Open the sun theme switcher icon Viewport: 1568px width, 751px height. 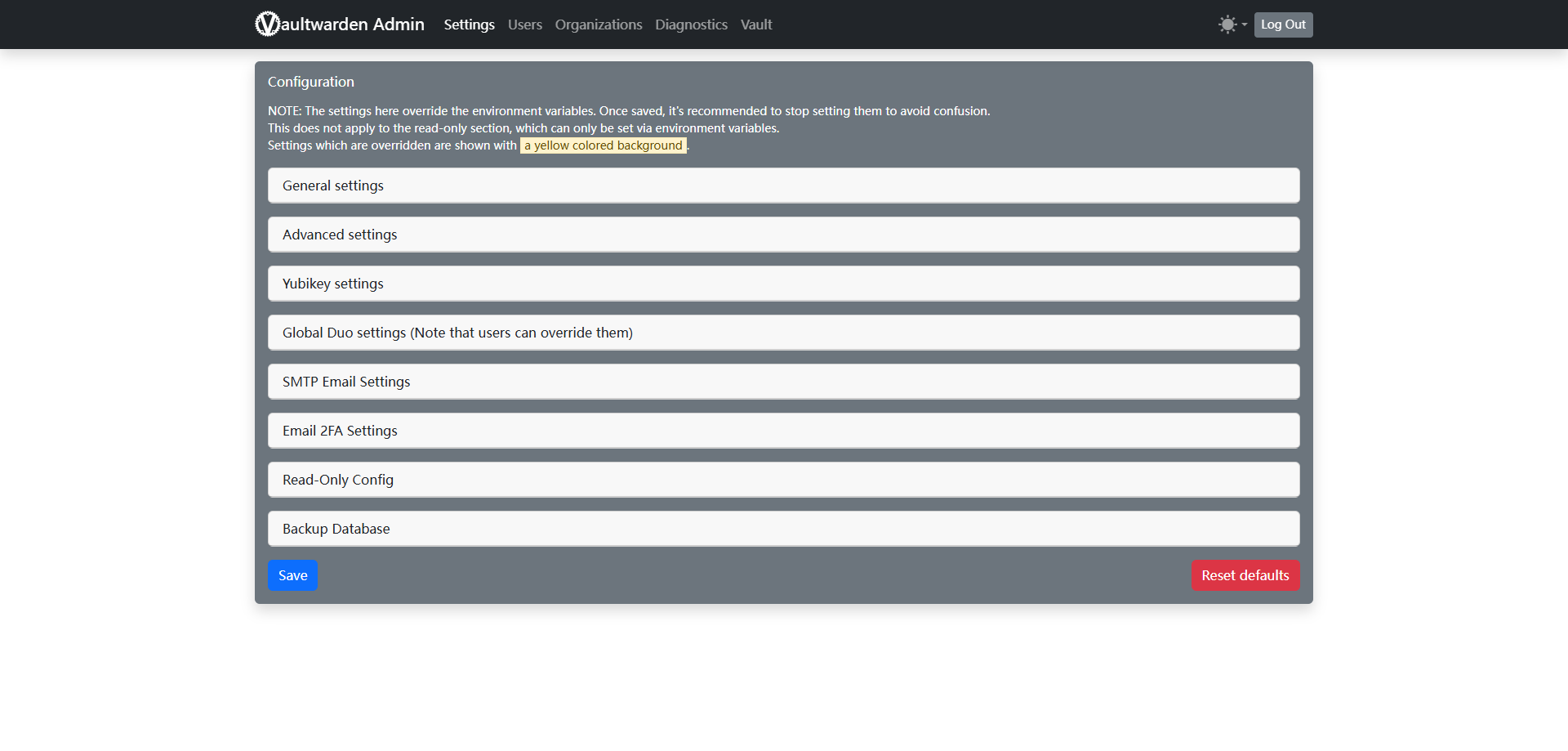(1227, 25)
